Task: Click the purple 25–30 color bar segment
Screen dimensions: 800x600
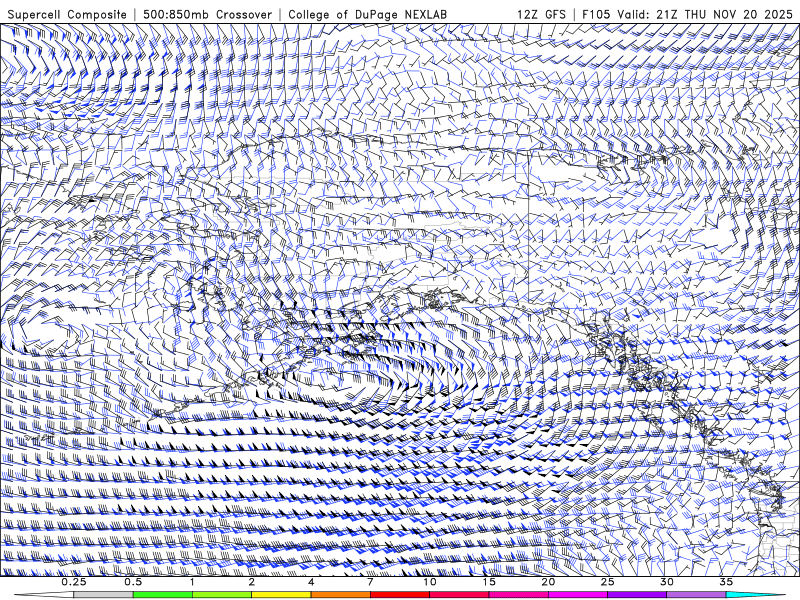Action: click(x=637, y=595)
